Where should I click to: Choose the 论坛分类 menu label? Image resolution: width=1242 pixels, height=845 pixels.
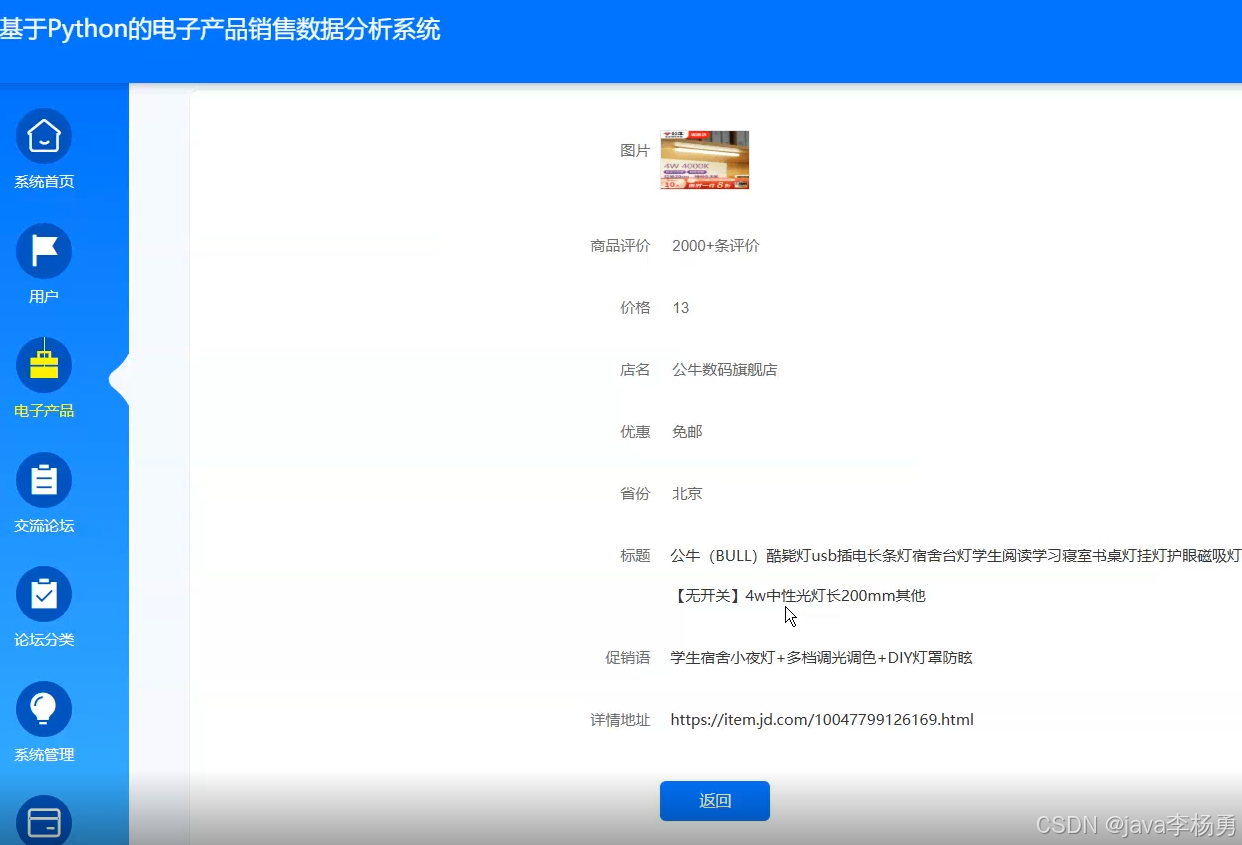44,640
